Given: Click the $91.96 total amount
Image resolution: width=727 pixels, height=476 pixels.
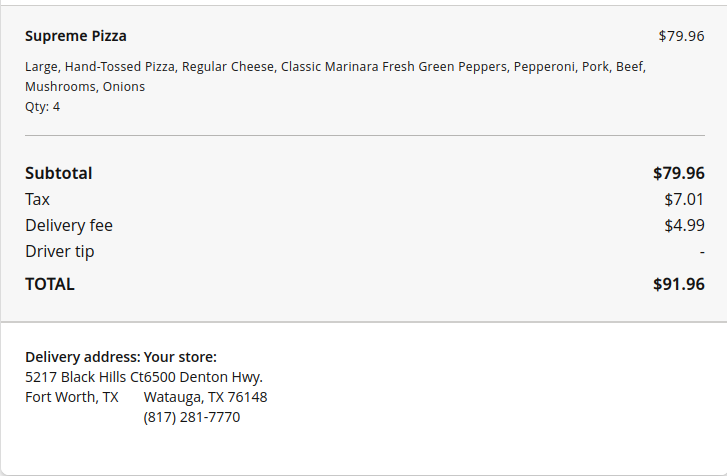Looking at the screenshot, I should (678, 284).
